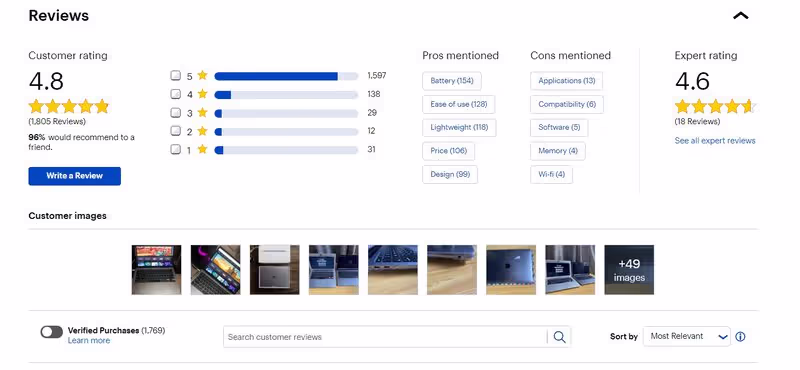
Task: Select the Design (99) pro tag
Action: tap(450, 175)
